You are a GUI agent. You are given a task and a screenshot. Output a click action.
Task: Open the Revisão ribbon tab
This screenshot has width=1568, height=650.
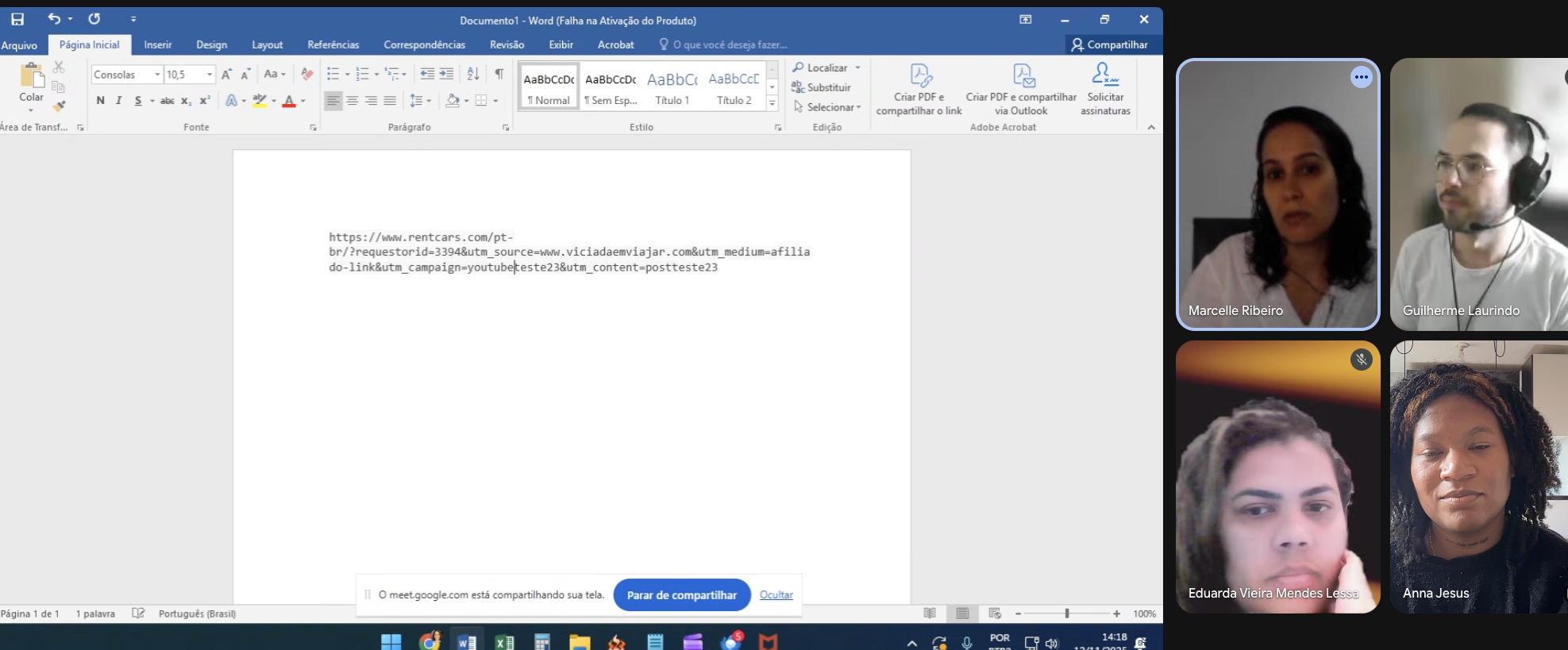[507, 44]
